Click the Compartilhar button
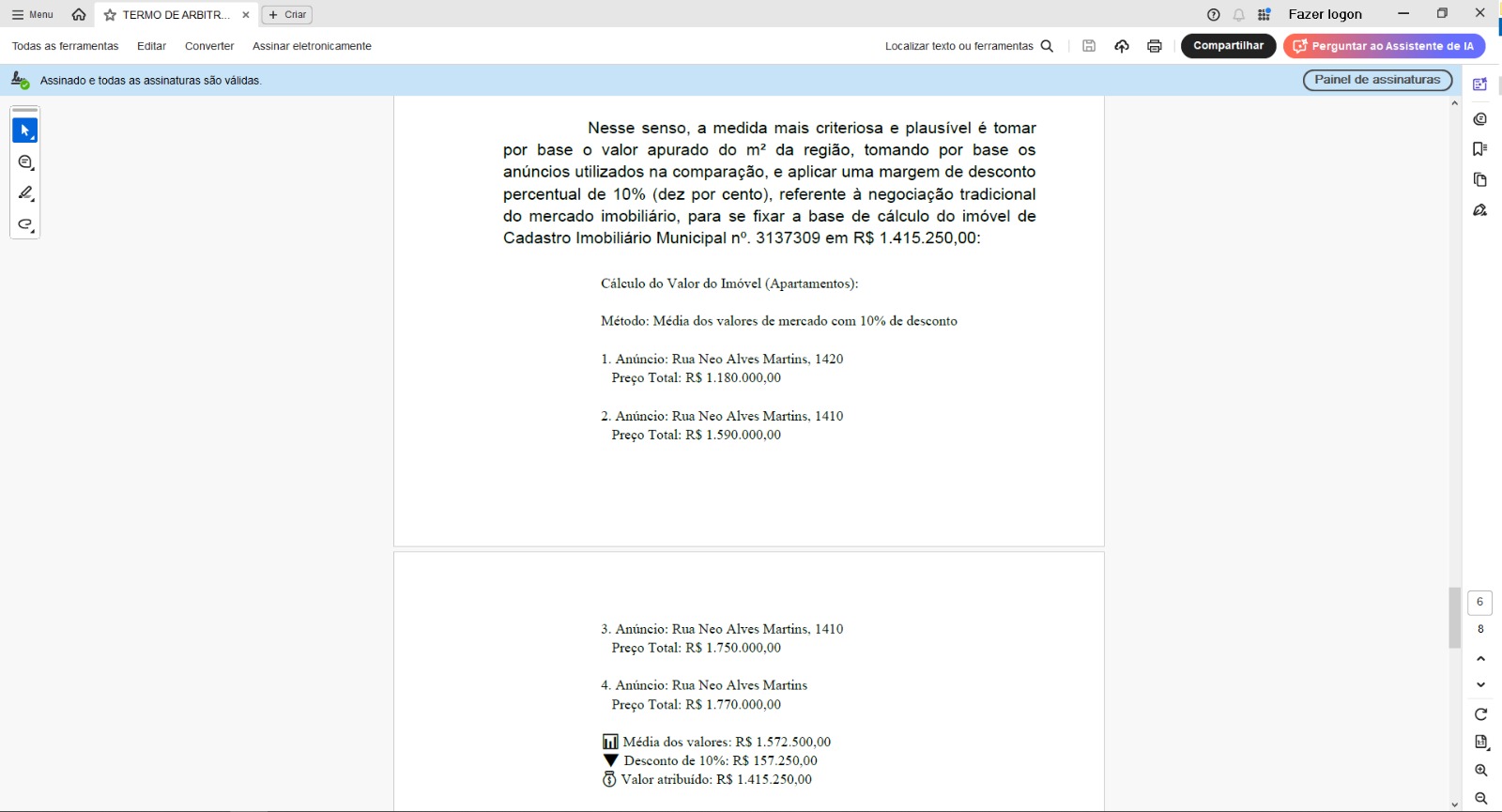The height and width of the screenshot is (812, 1502). (1228, 46)
